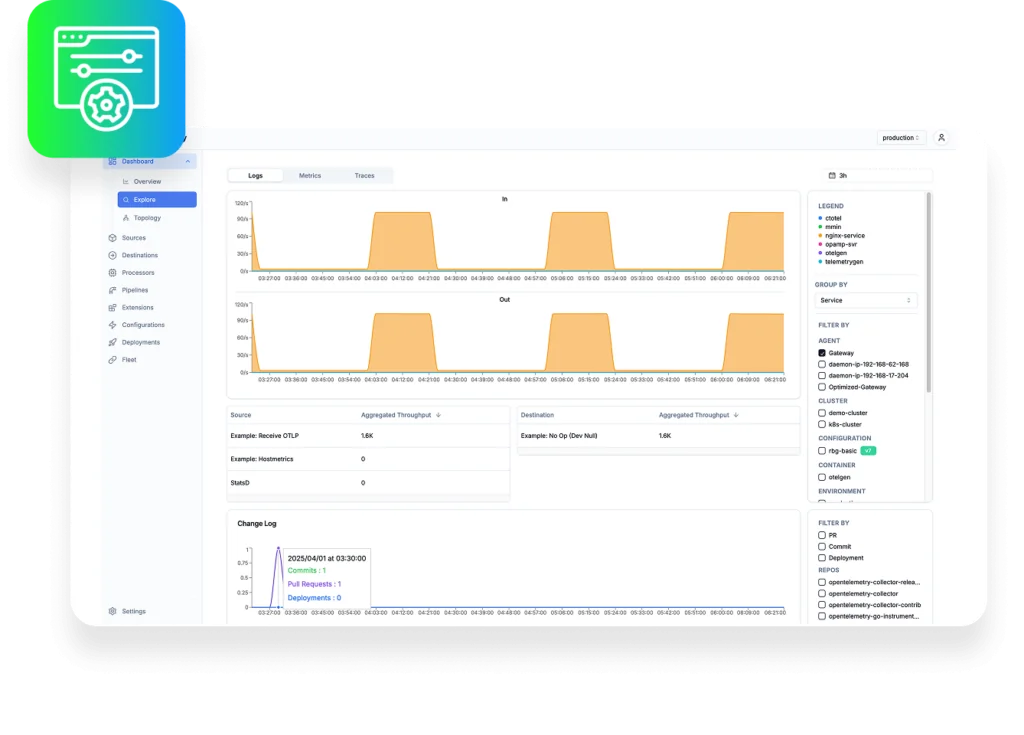Uncheck the Gateway agent filter
The image size is (1024, 735).
pos(822,353)
